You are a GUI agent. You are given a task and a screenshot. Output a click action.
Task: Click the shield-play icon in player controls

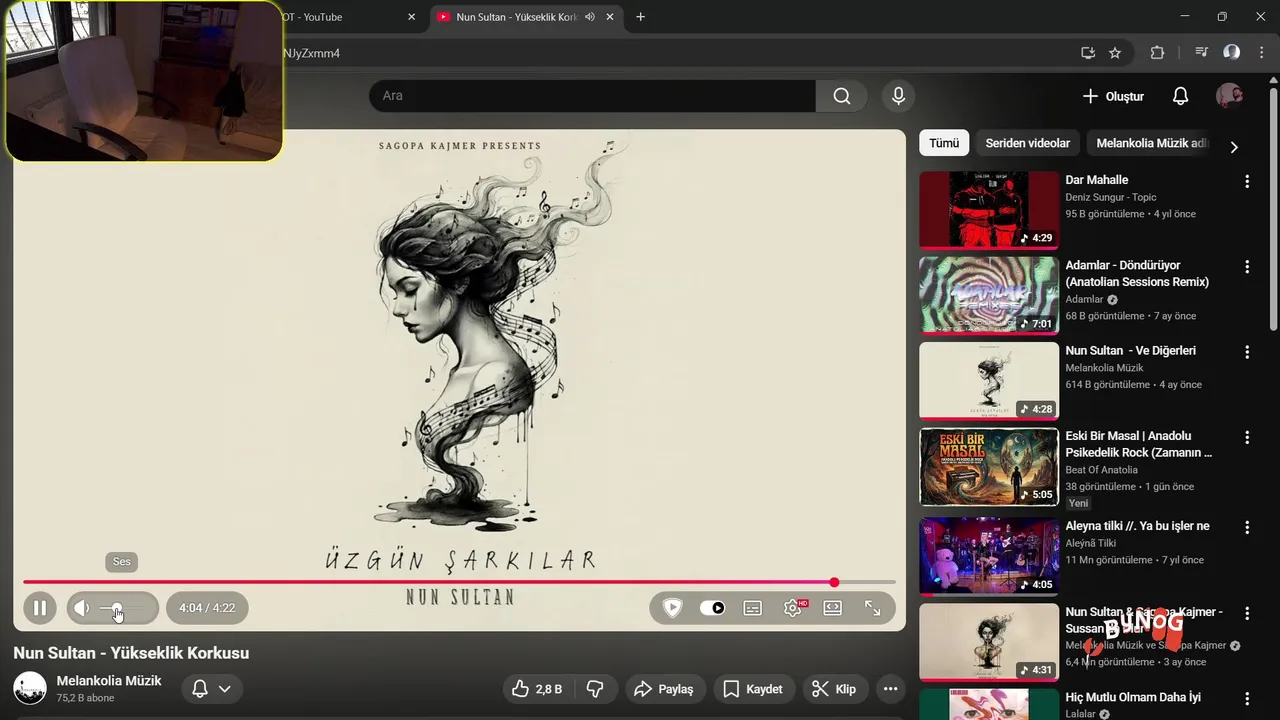tap(673, 608)
